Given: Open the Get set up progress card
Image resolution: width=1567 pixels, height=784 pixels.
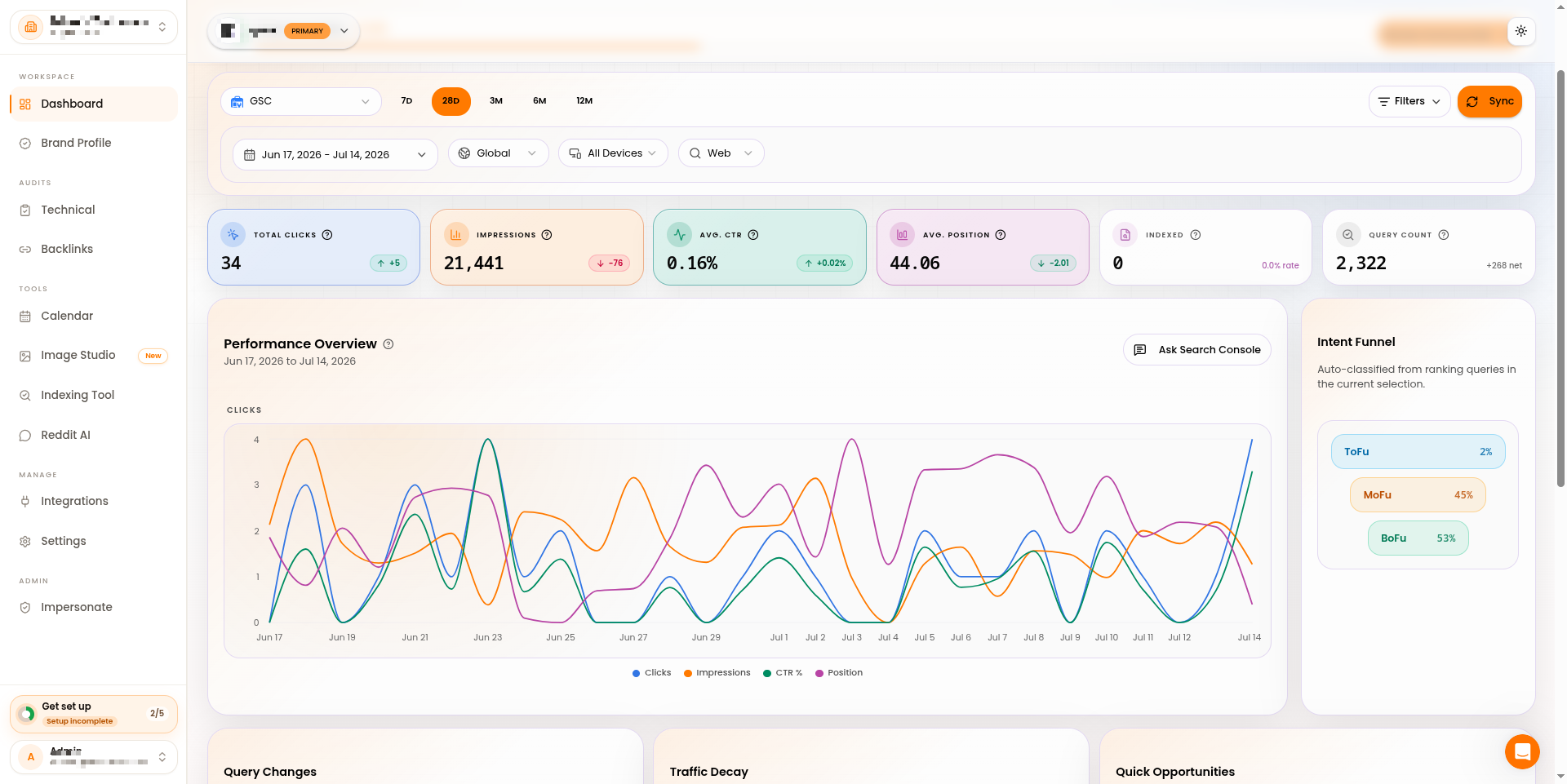Looking at the screenshot, I should pyautogui.click(x=94, y=714).
